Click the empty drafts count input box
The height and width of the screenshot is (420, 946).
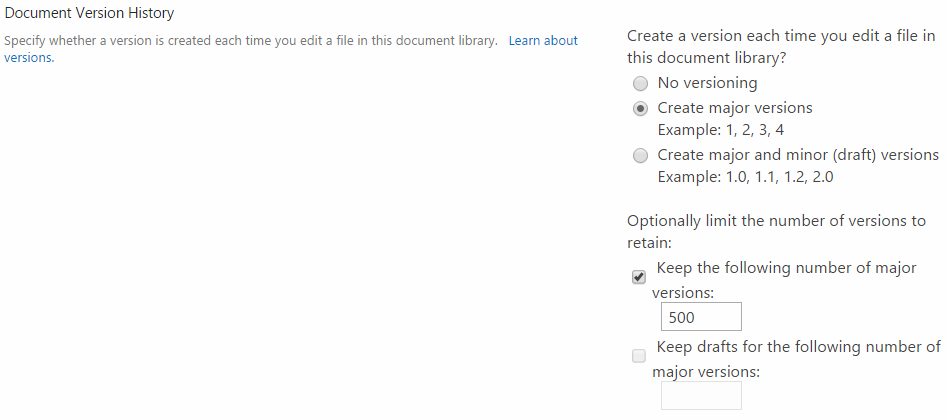point(701,395)
